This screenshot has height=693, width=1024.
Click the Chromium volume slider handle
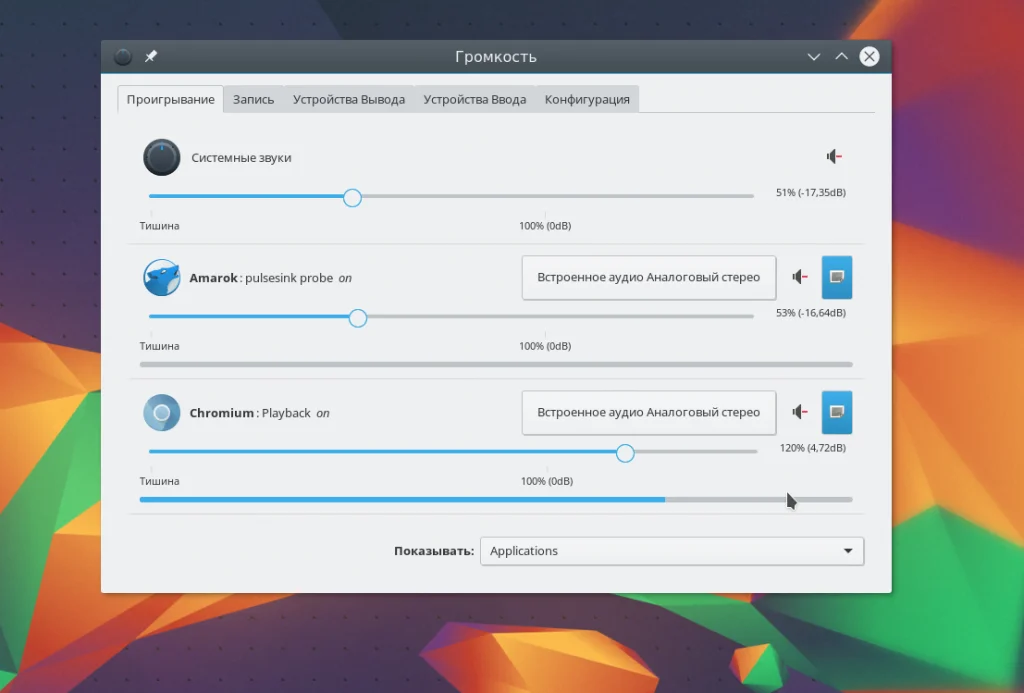click(625, 453)
